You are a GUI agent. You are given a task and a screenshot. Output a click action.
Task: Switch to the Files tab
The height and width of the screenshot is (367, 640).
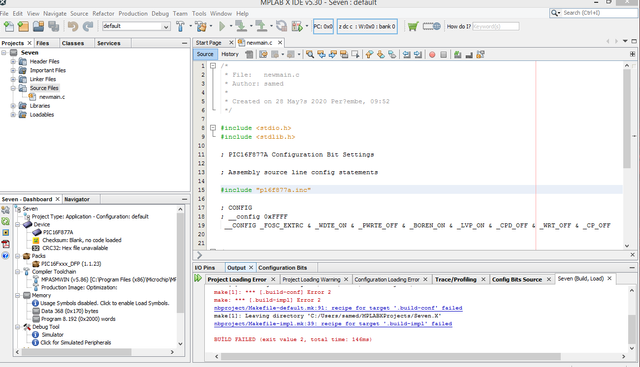tap(42, 43)
